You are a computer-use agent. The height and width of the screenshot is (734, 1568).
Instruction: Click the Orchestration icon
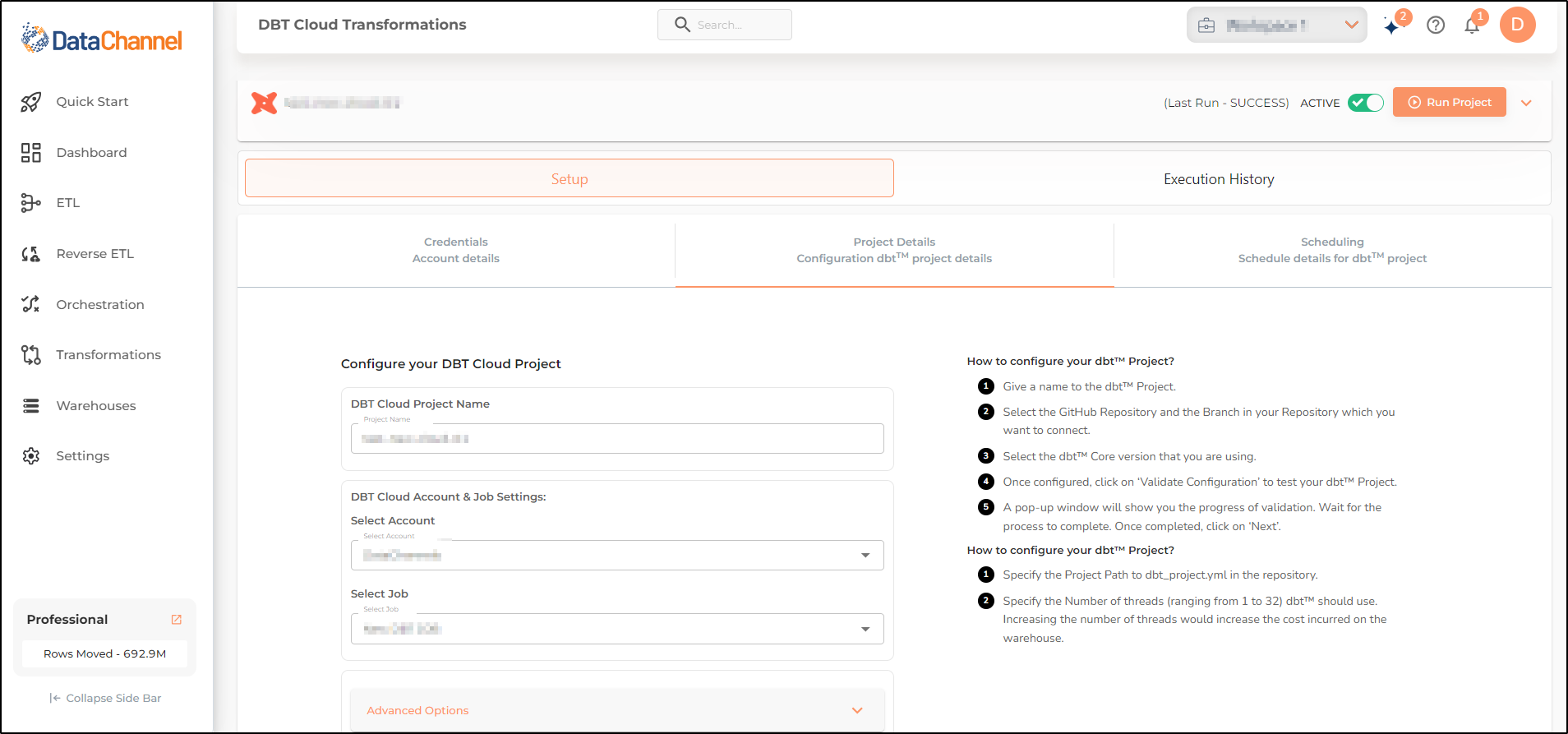click(31, 304)
